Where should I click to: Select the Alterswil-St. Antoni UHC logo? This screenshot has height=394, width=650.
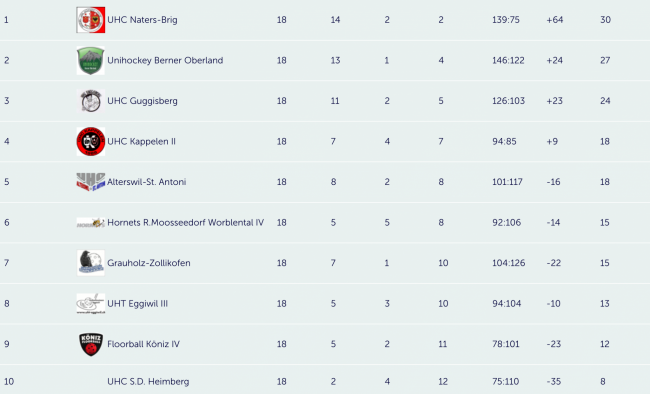(x=90, y=182)
